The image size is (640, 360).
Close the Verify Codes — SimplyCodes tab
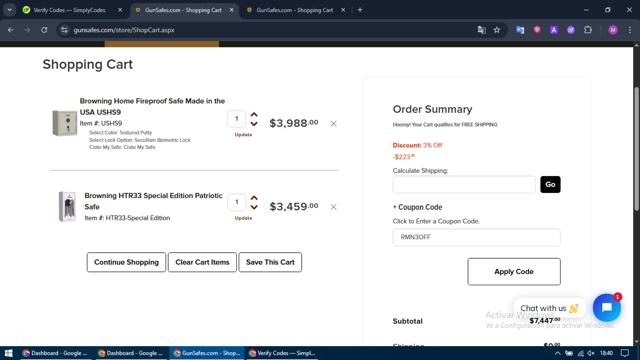(120, 10)
